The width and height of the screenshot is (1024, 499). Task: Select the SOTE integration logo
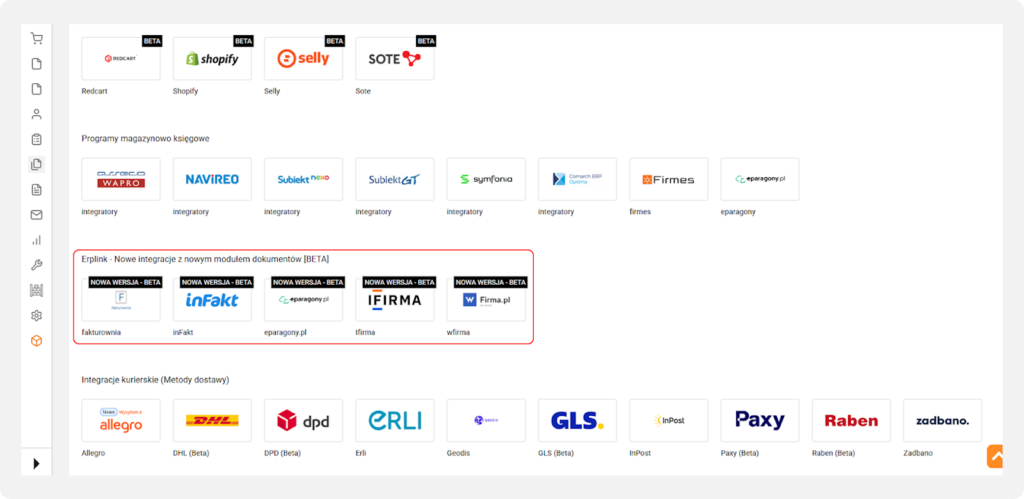tap(395, 59)
